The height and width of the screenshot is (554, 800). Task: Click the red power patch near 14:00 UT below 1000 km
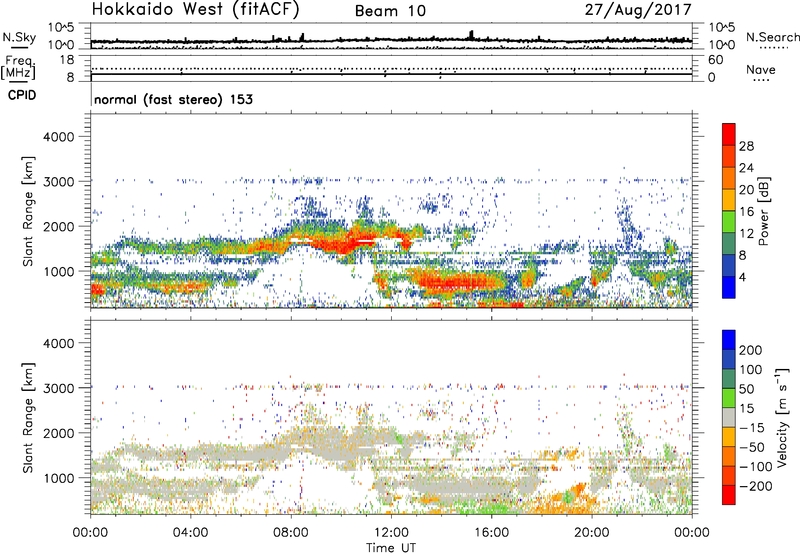coord(454,282)
